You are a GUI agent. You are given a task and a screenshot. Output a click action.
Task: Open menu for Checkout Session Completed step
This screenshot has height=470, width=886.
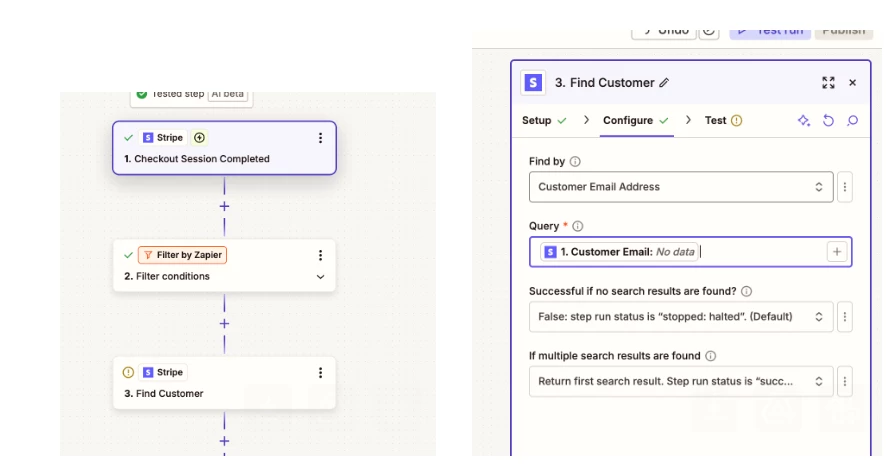pos(320,138)
